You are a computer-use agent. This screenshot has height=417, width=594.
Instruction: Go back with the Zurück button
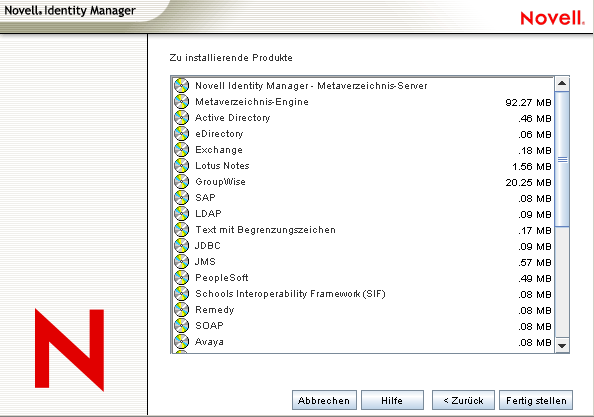pos(463,400)
